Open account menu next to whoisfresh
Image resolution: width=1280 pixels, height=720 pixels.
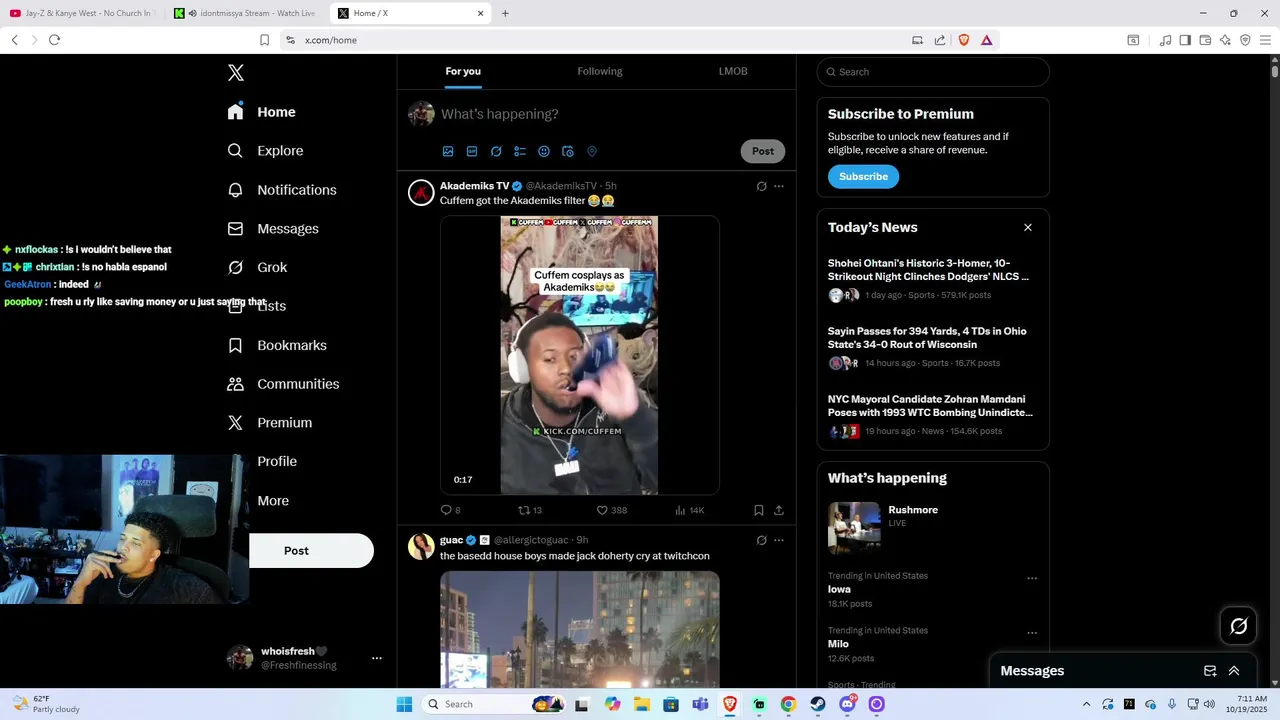coord(377,658)
